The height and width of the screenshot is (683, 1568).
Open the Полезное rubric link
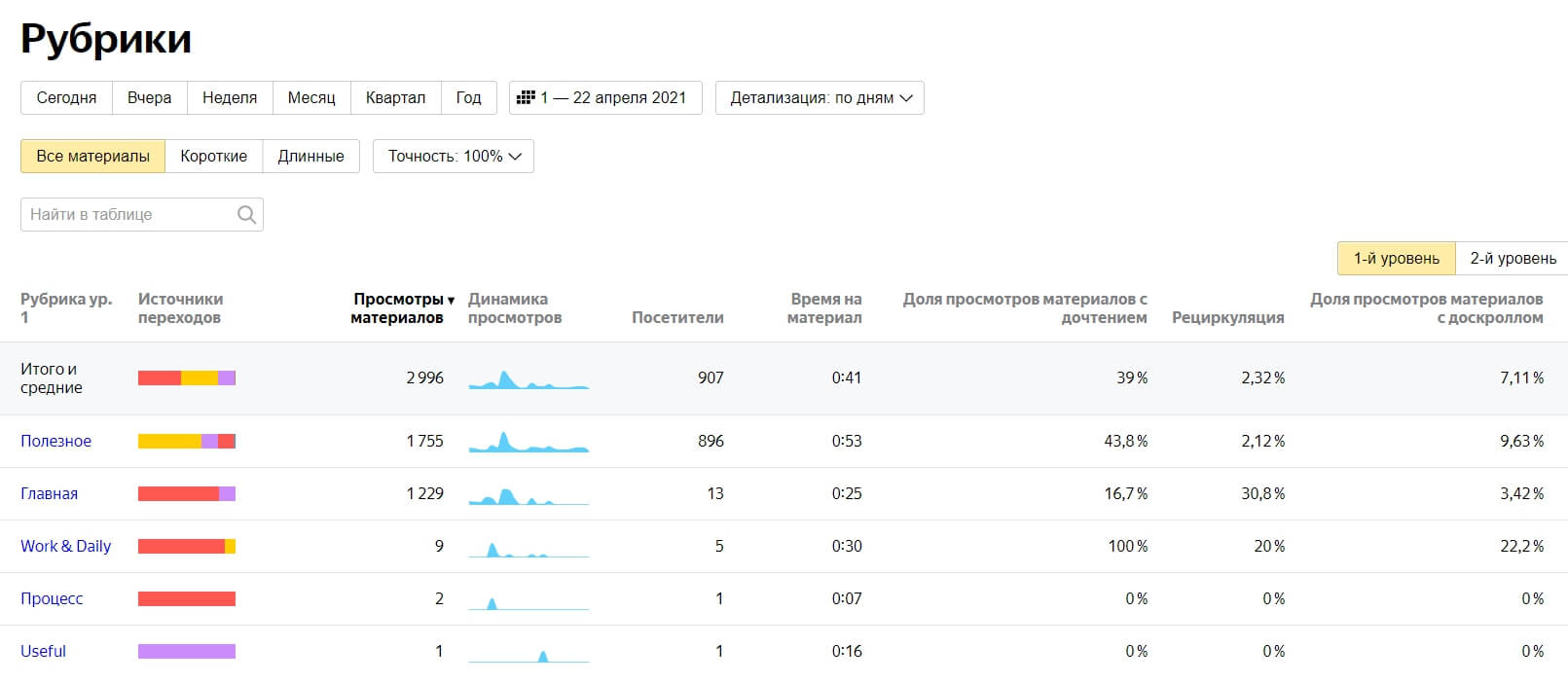click(x=55, y=441)
